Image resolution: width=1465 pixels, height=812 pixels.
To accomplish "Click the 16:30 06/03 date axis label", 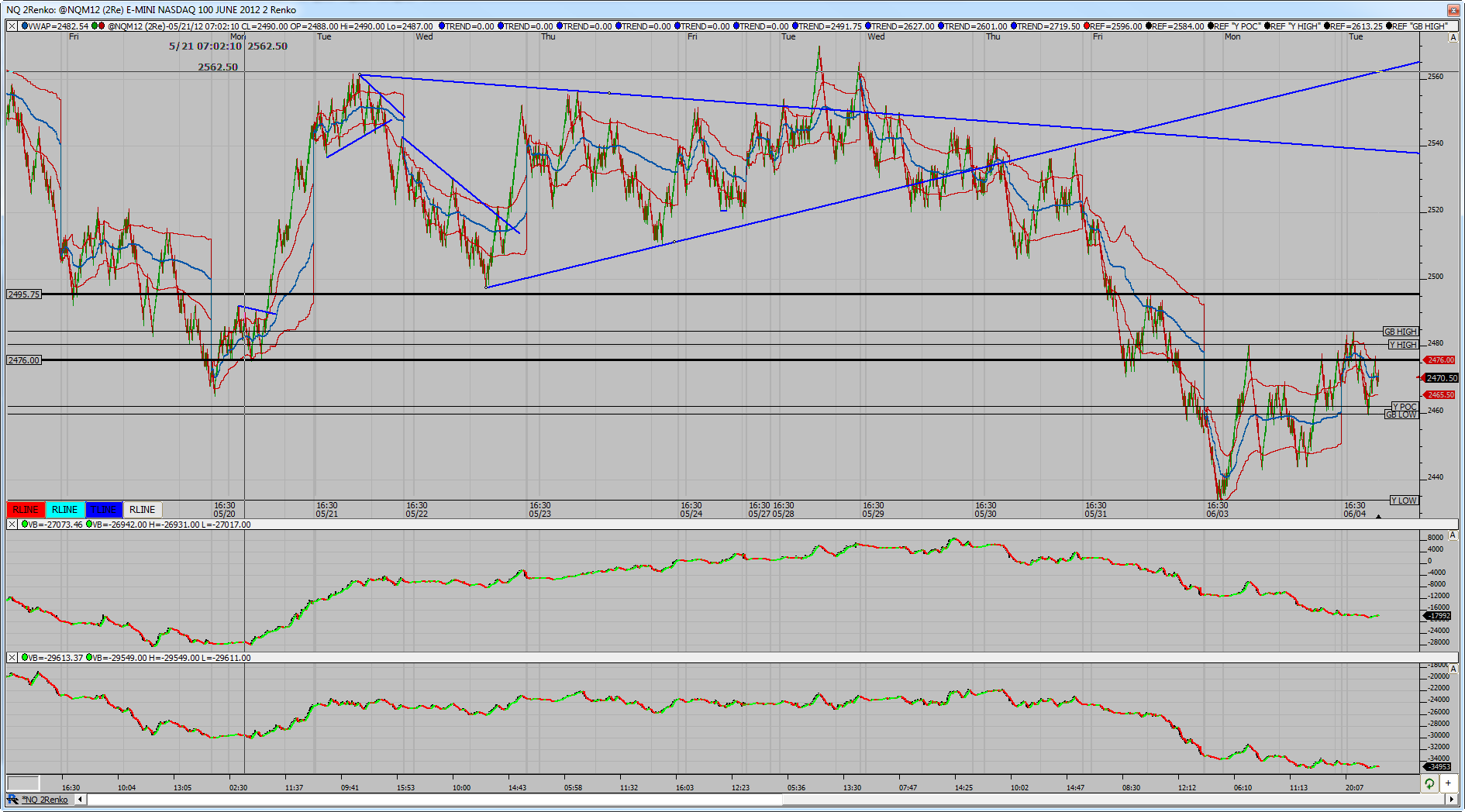I will pos(1218,510).
